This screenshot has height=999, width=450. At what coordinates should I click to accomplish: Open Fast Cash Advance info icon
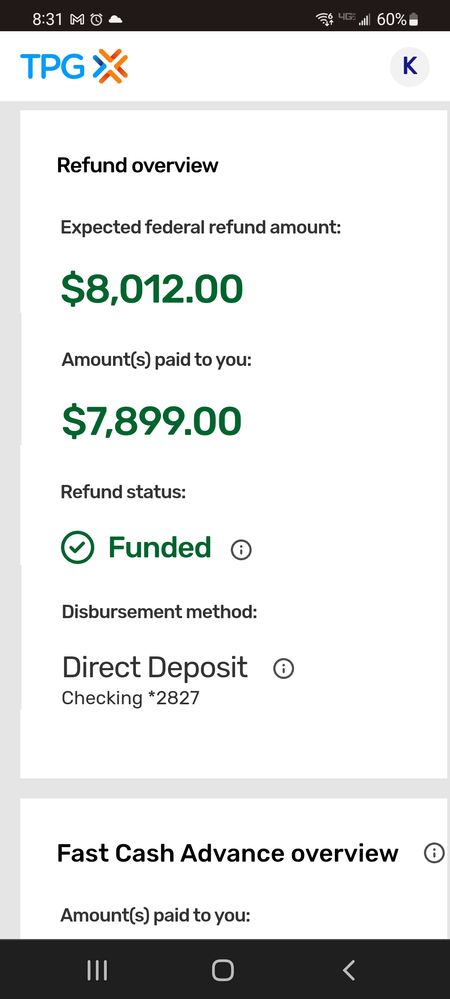(x=434, y=853)
